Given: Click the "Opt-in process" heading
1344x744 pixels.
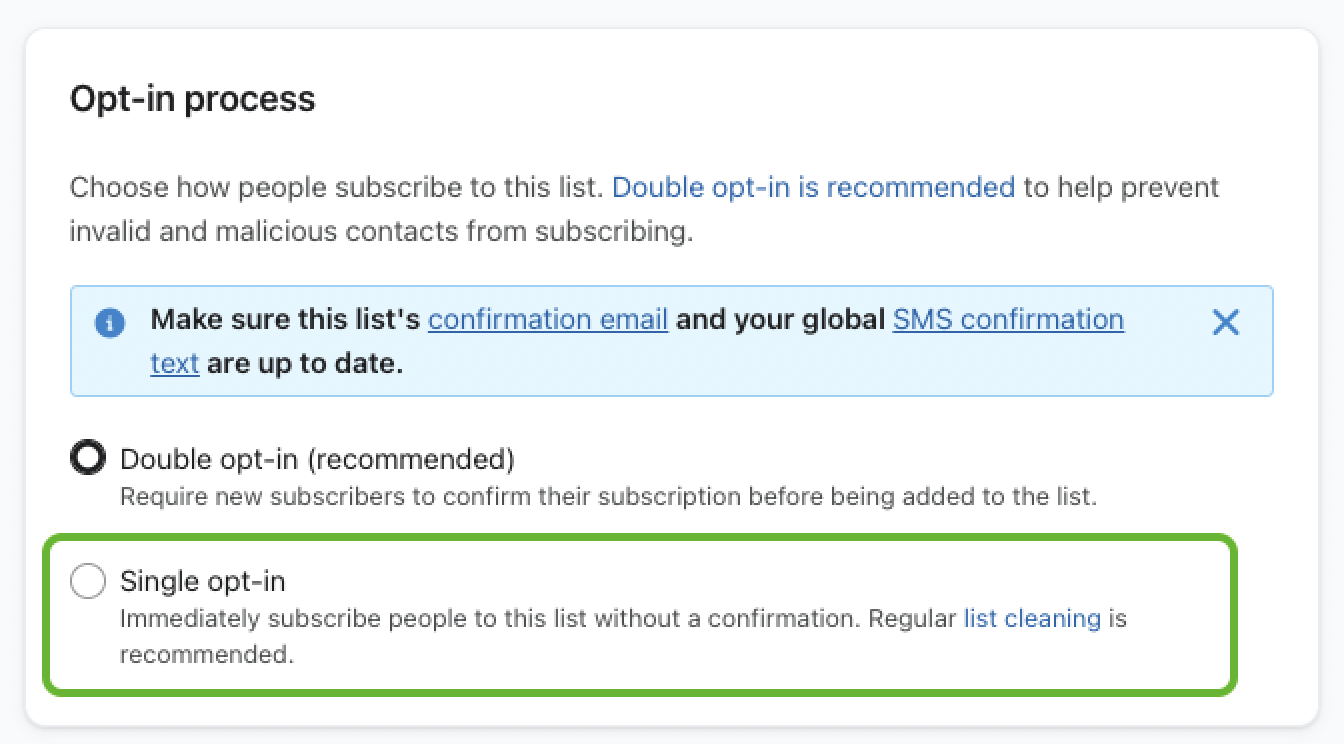Looking at the screenshot, I should pyautogui.click(x=192, y=99).
